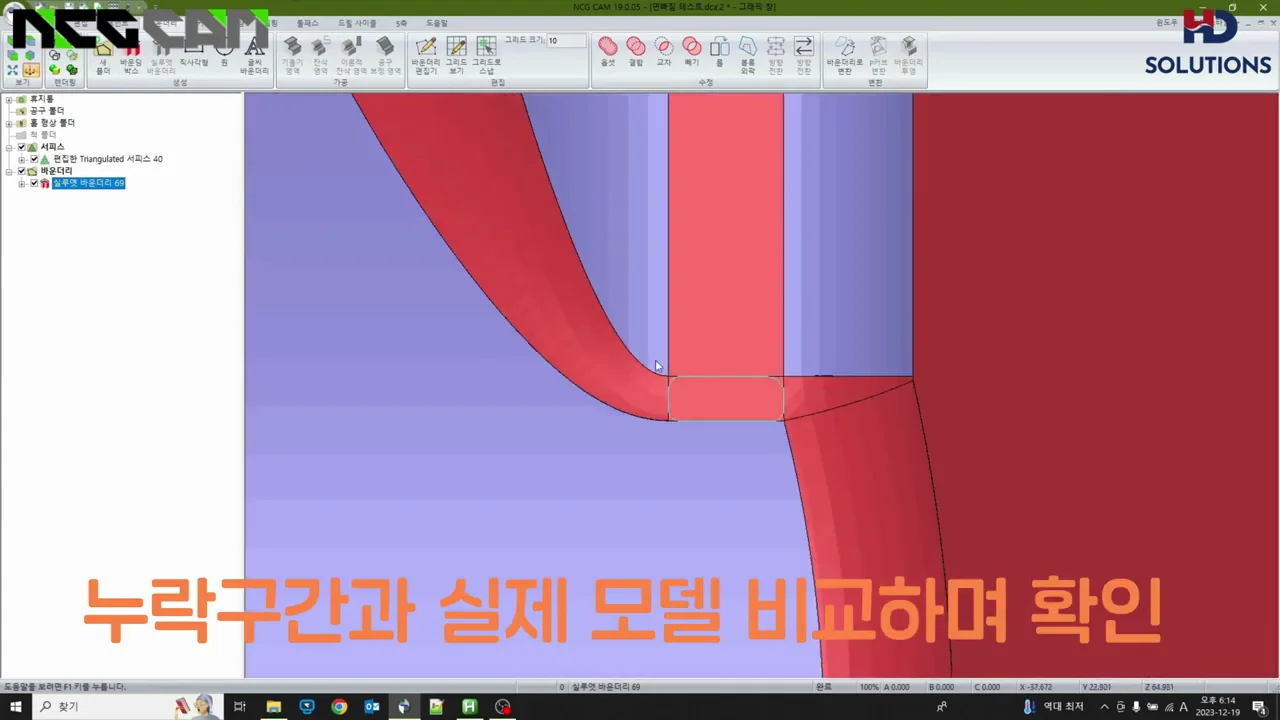Open Task View on the taskbar
Screen dimensions: 1280x720
[240, 707]
